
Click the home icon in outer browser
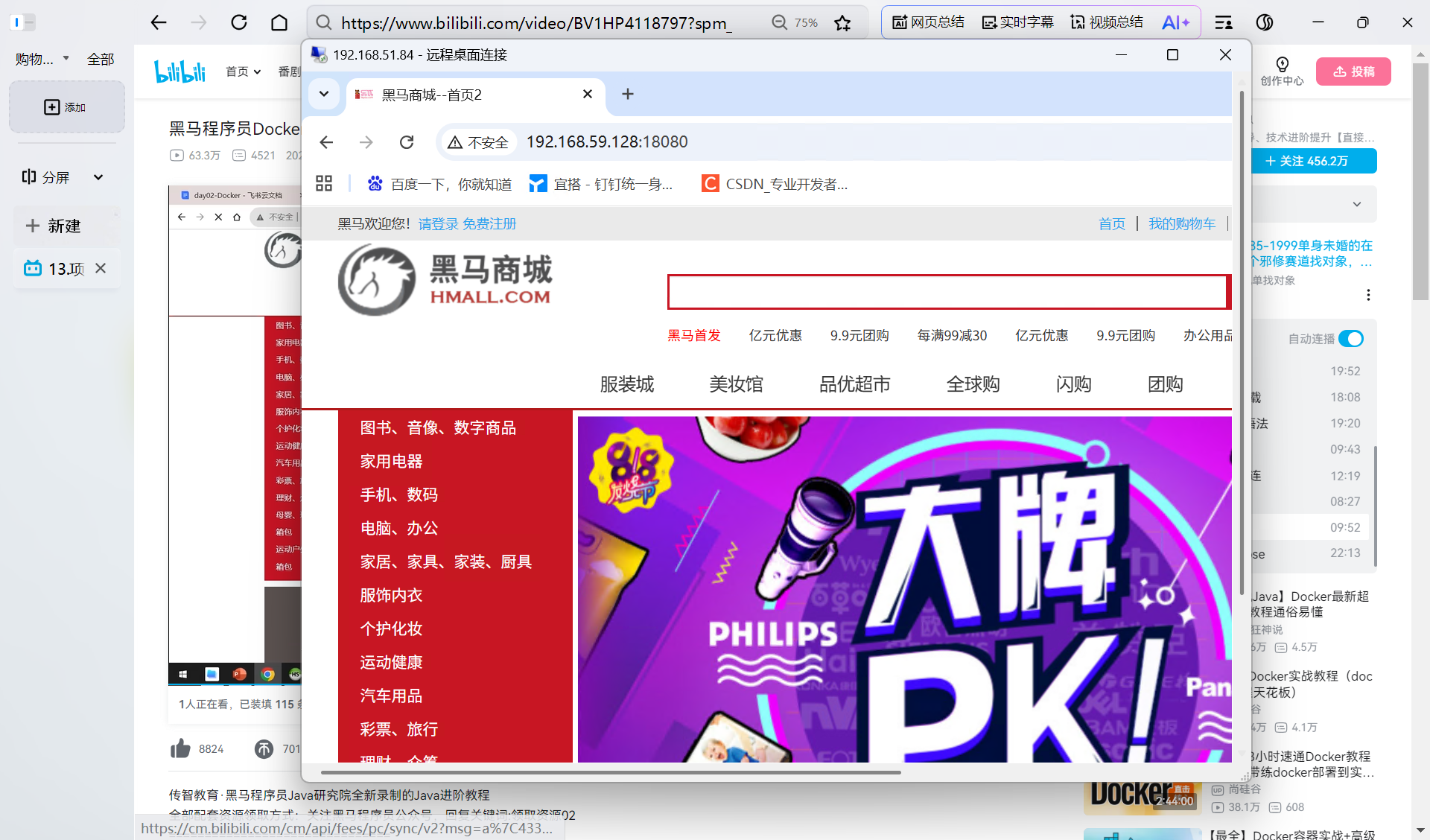(279, 22)
